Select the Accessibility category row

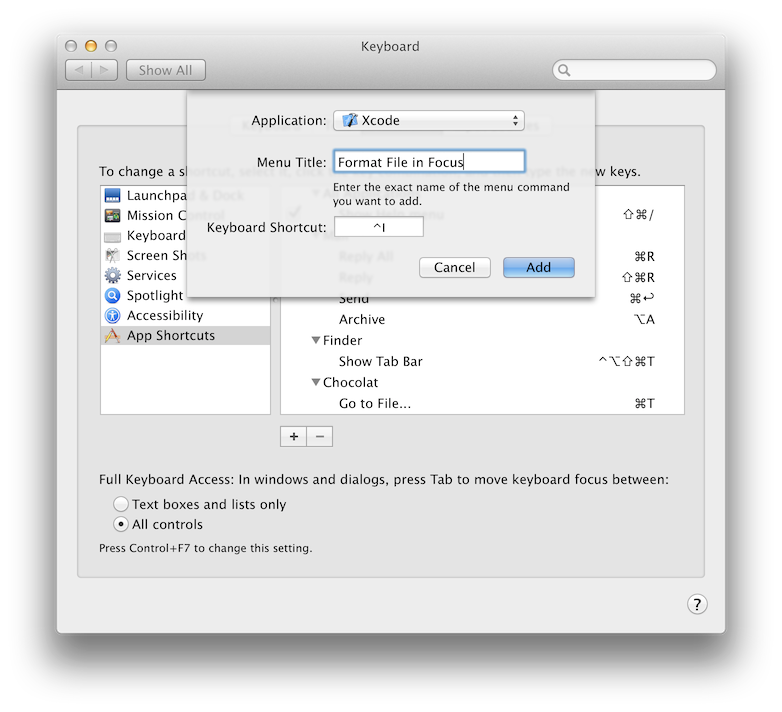186,315
